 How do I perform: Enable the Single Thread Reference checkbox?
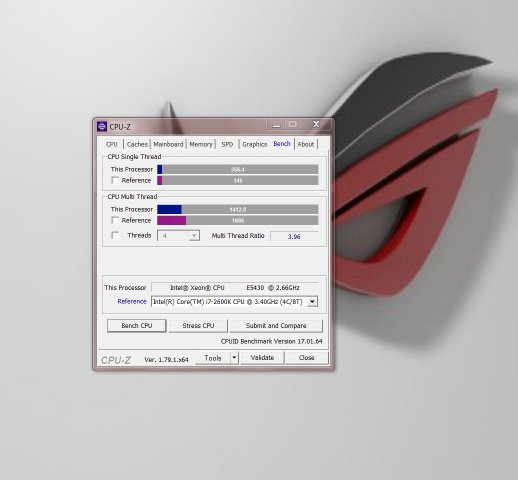pos(115,180)
